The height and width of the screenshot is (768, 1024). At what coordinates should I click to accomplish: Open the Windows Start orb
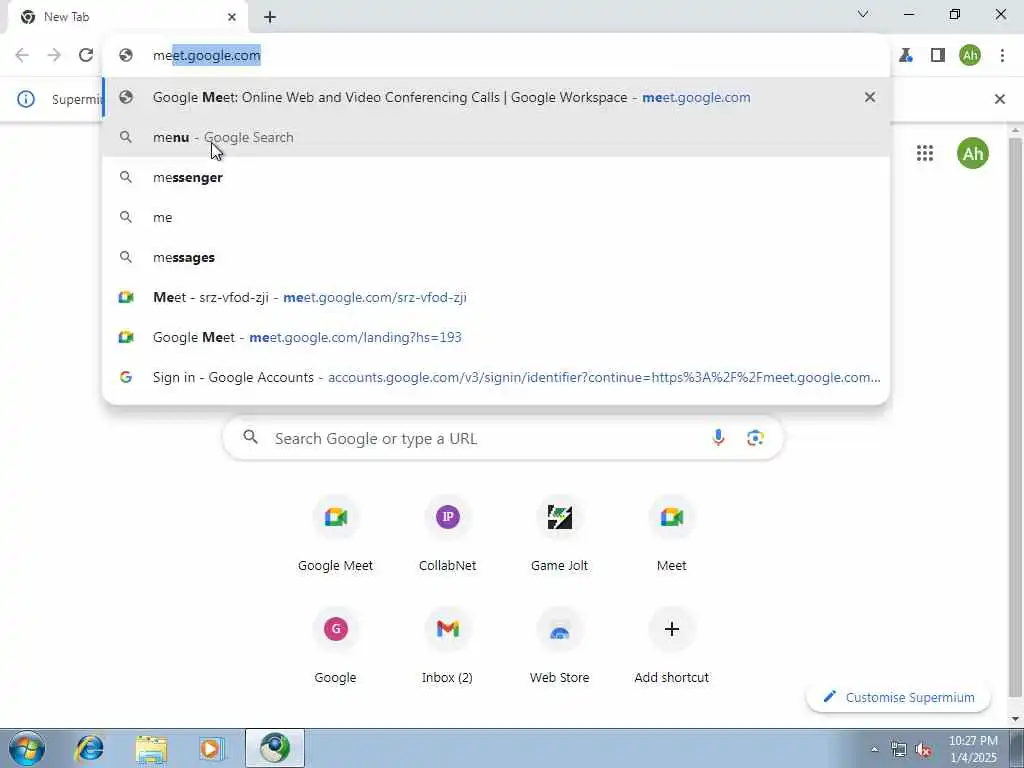click(27, 748)
